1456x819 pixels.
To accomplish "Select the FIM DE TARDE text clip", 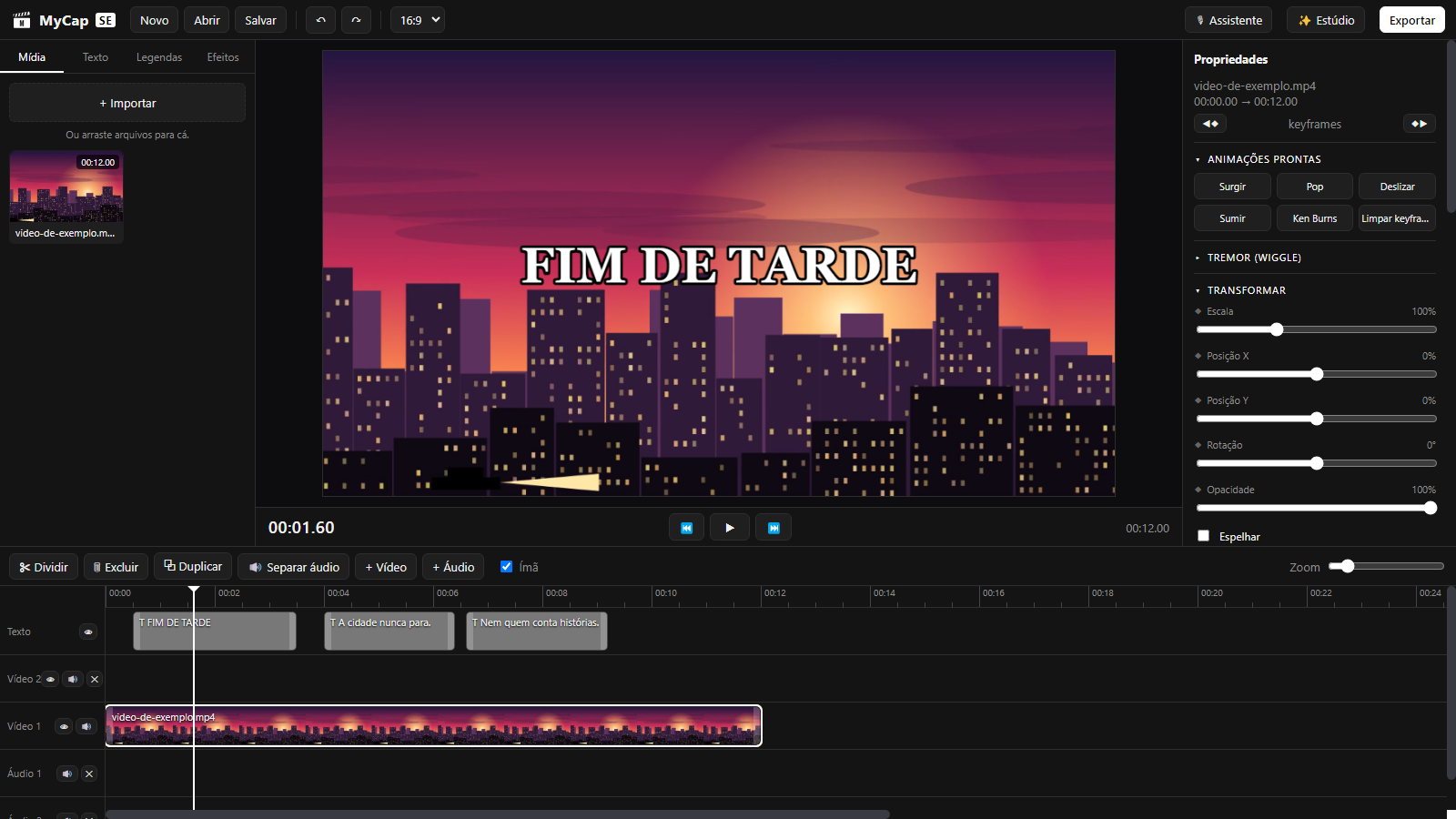I will [x=215, y=631].
